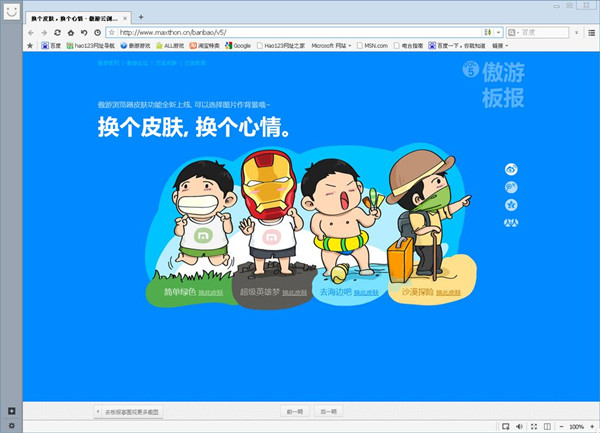The height and width of the screenshot is (433, 600).
Task: Close the 换个皮肤 tab
Action: tap(125, 18)
